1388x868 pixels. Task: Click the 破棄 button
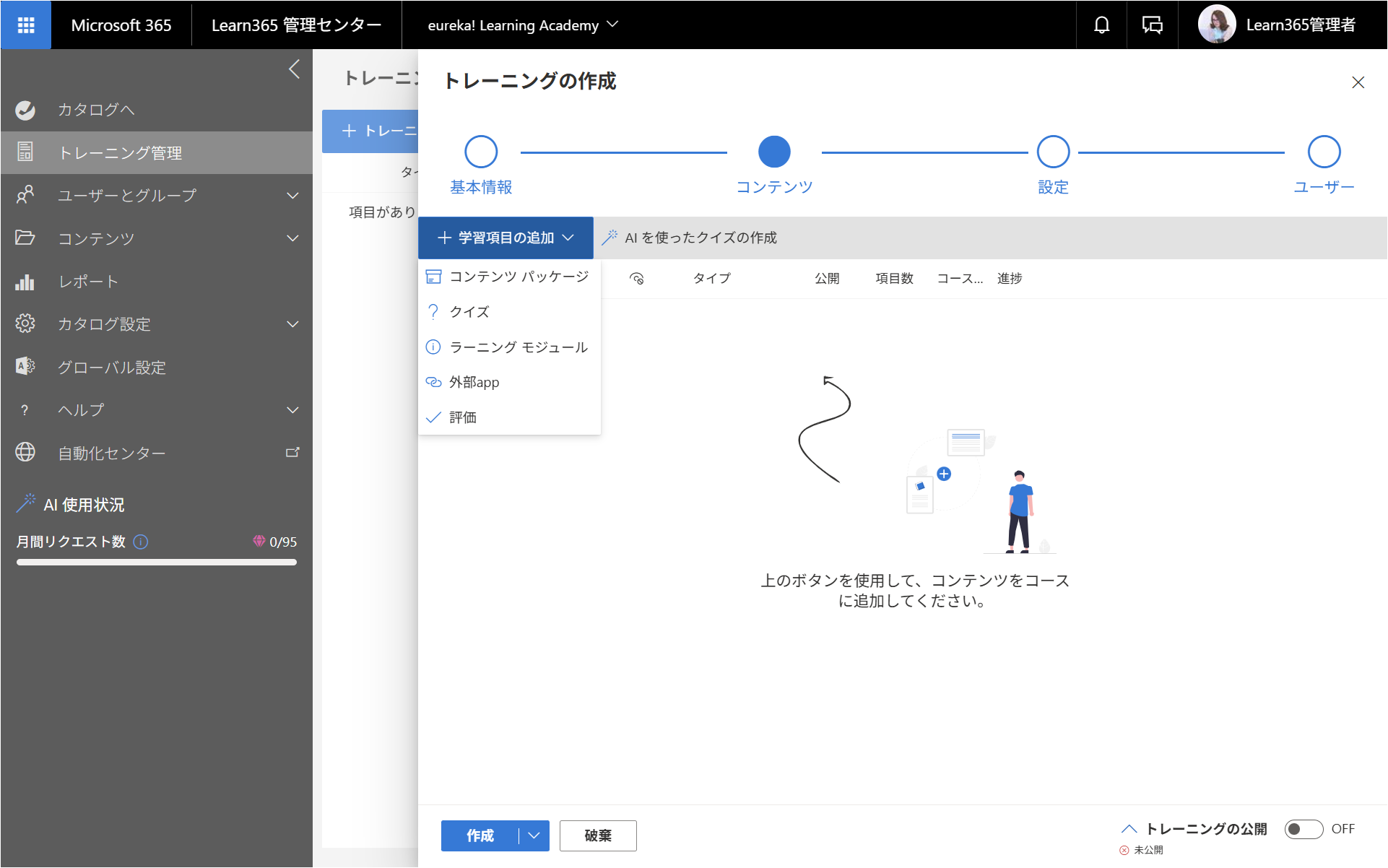coord(598,836)
